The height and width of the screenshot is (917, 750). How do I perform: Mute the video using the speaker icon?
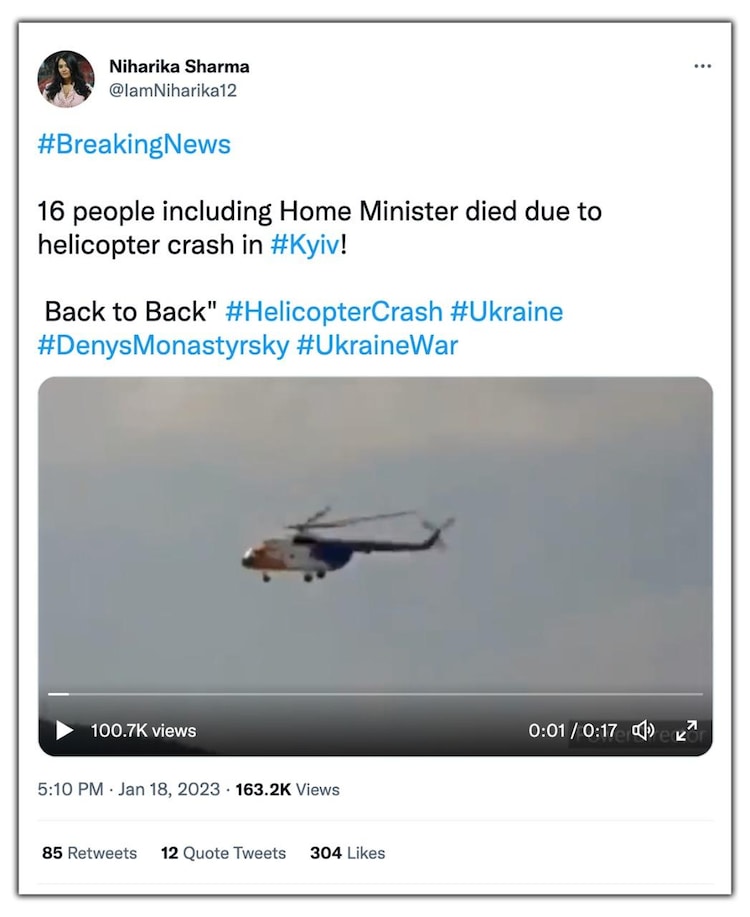click(x=643, y=730)
